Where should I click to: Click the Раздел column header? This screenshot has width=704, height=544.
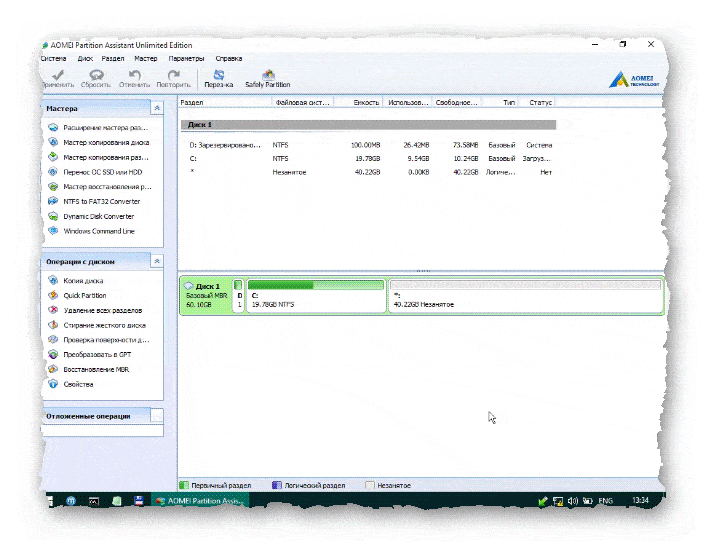click(x=224, y=102)
